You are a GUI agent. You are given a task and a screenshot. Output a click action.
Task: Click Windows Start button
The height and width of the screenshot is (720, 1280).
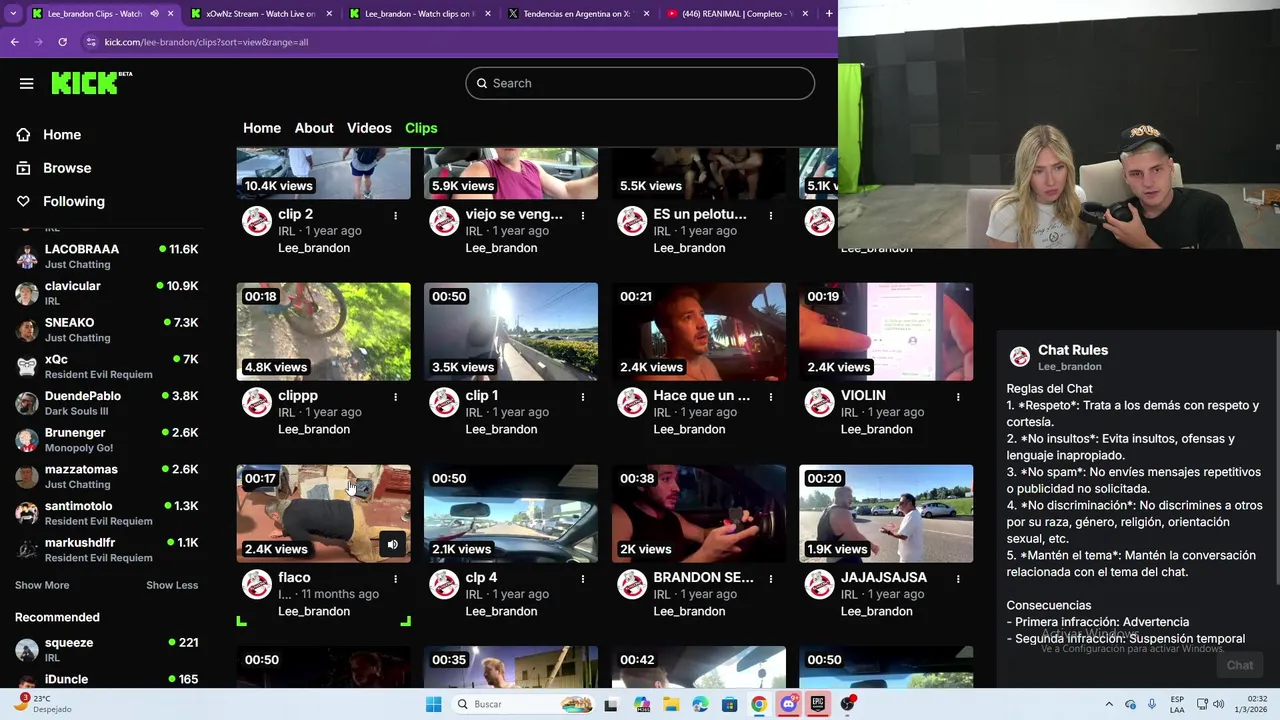[x=433, y=704]
